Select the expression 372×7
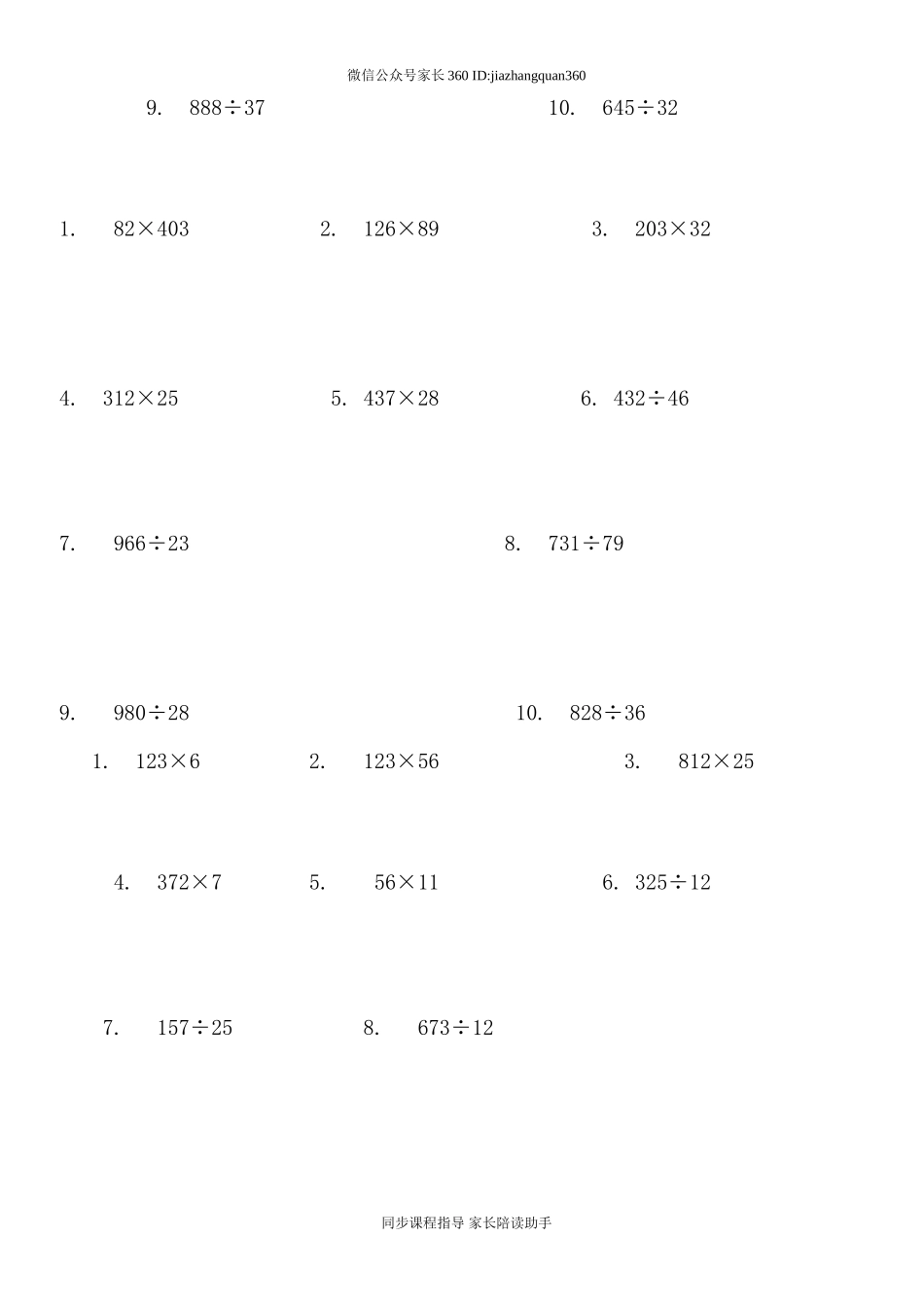Screen dimensions: 924x1307 189,883
